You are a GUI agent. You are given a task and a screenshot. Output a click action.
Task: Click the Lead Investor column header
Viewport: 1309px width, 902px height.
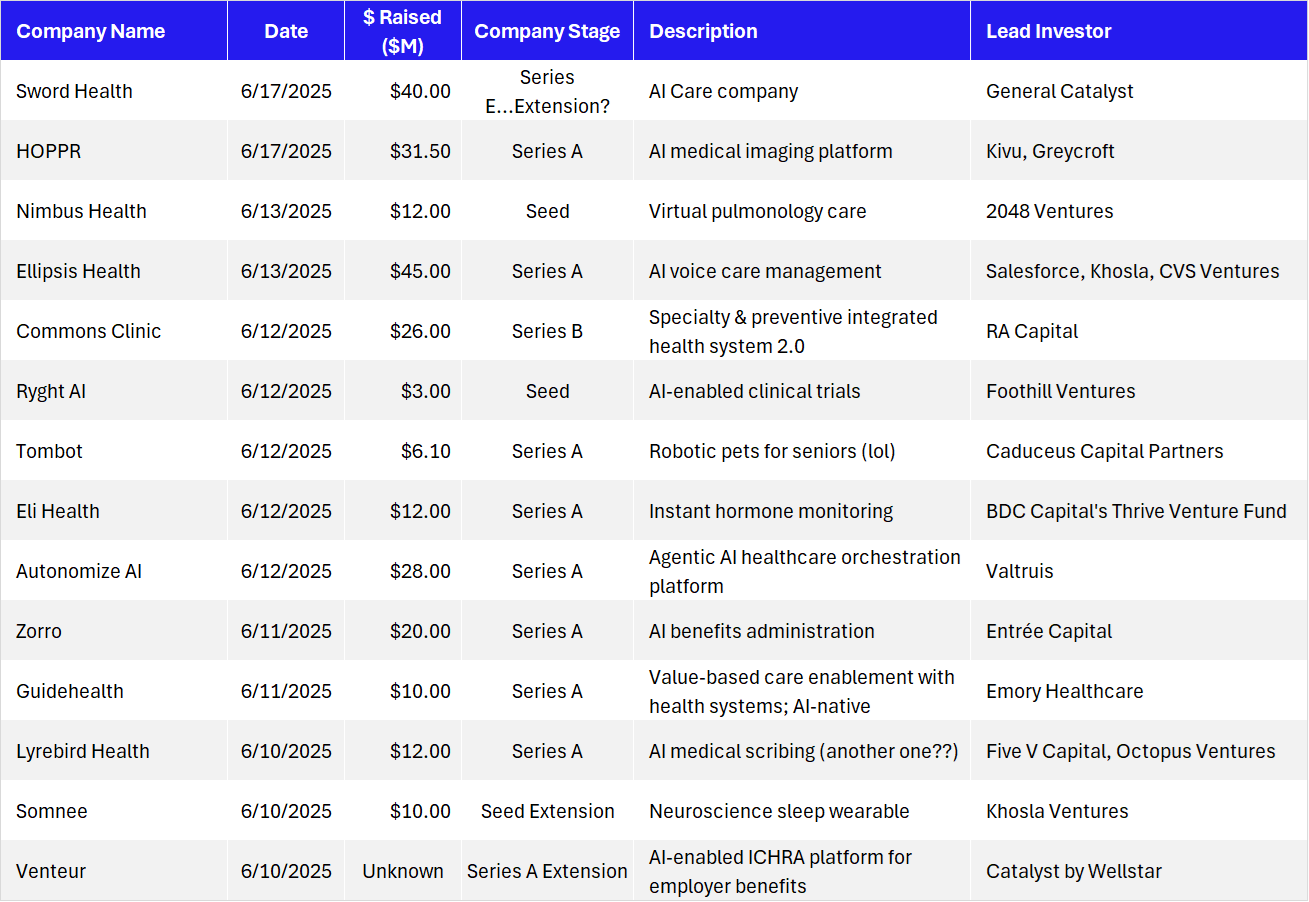[1049, 31]
